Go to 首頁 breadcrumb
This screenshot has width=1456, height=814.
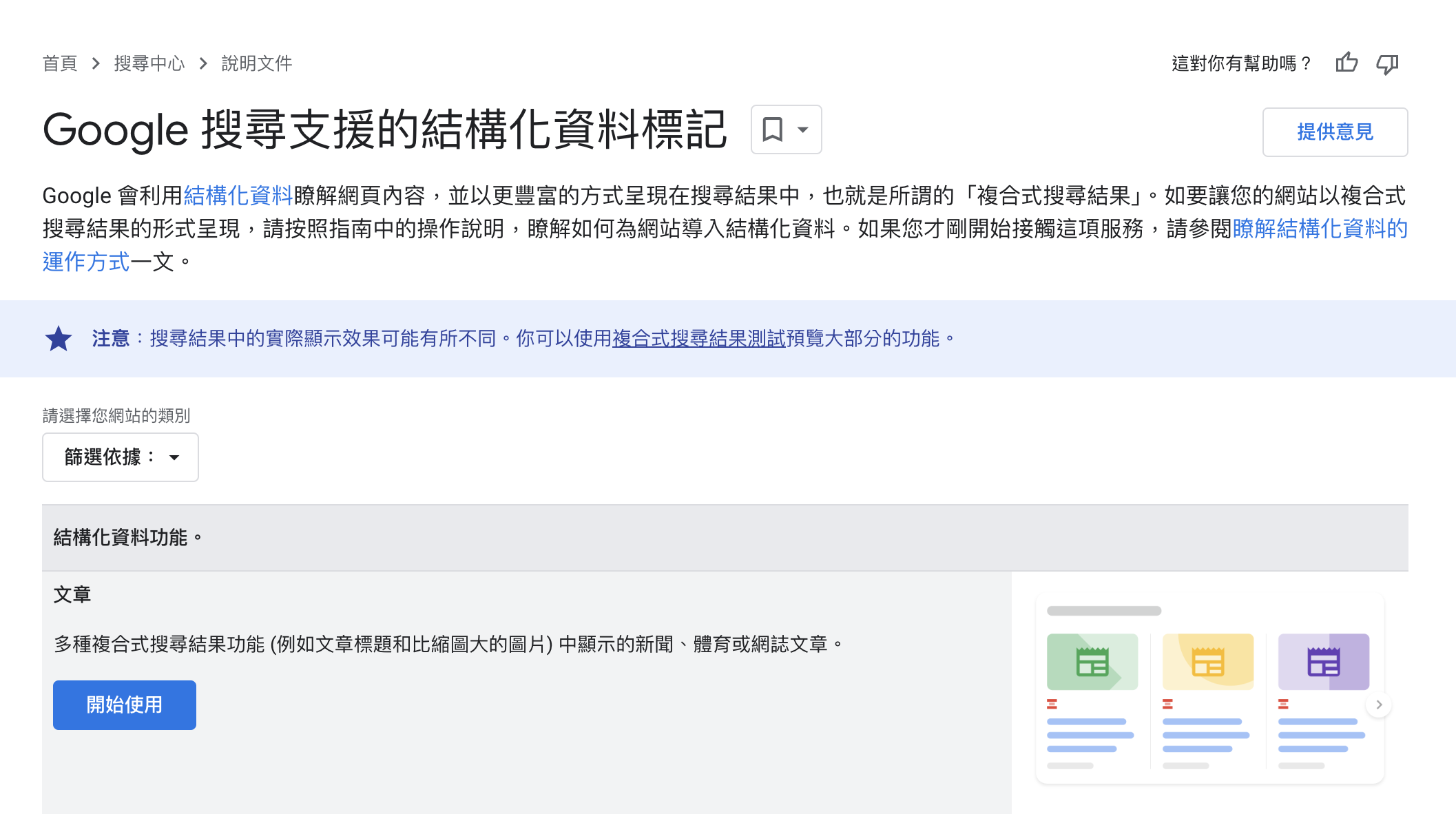(60, 63)
